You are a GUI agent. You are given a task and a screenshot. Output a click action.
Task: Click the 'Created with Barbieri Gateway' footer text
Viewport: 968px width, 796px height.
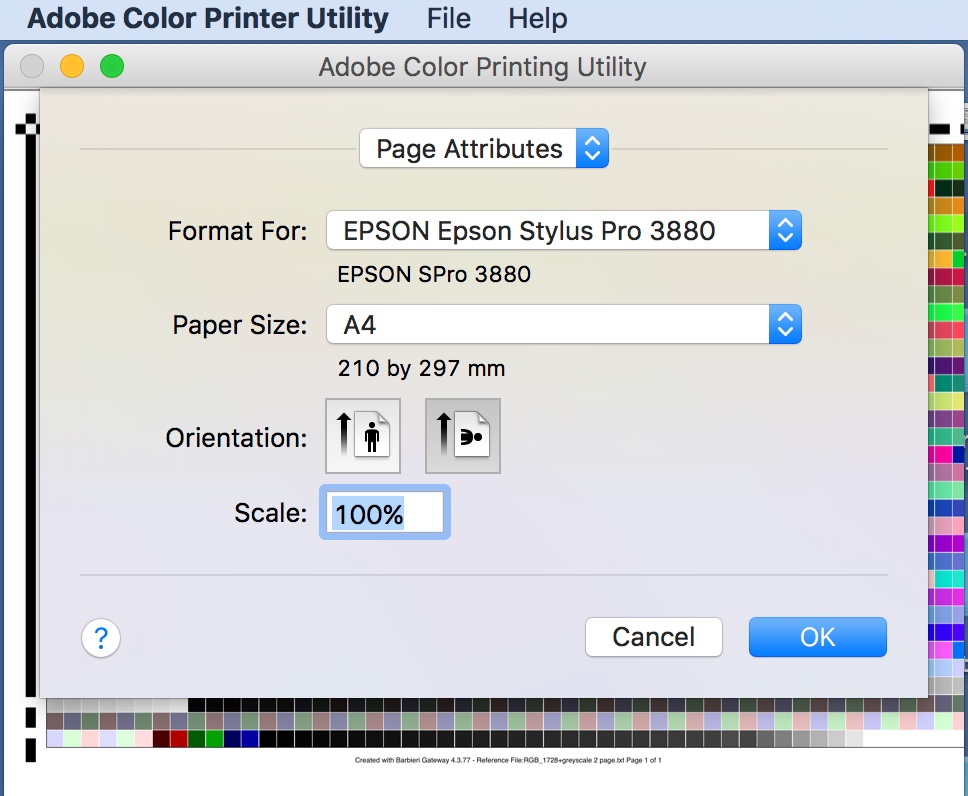508,760
